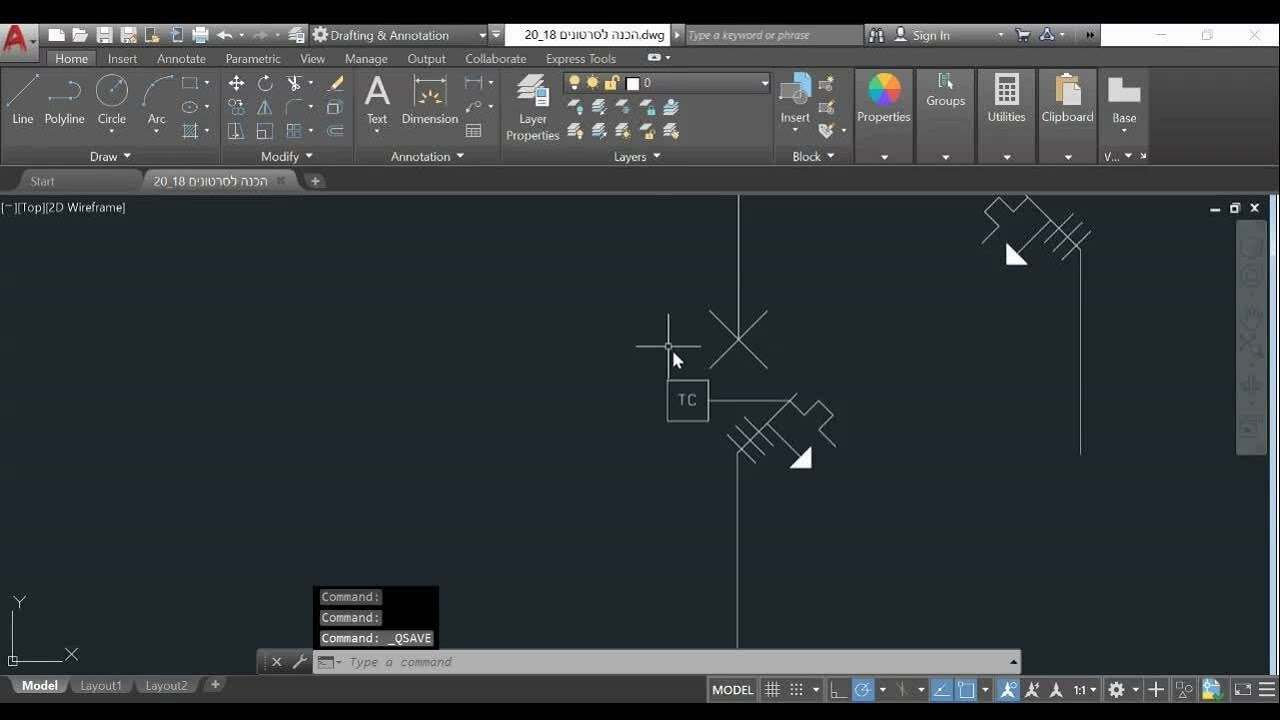Choose the Rectangle draw tool

[x=190, y=83]
